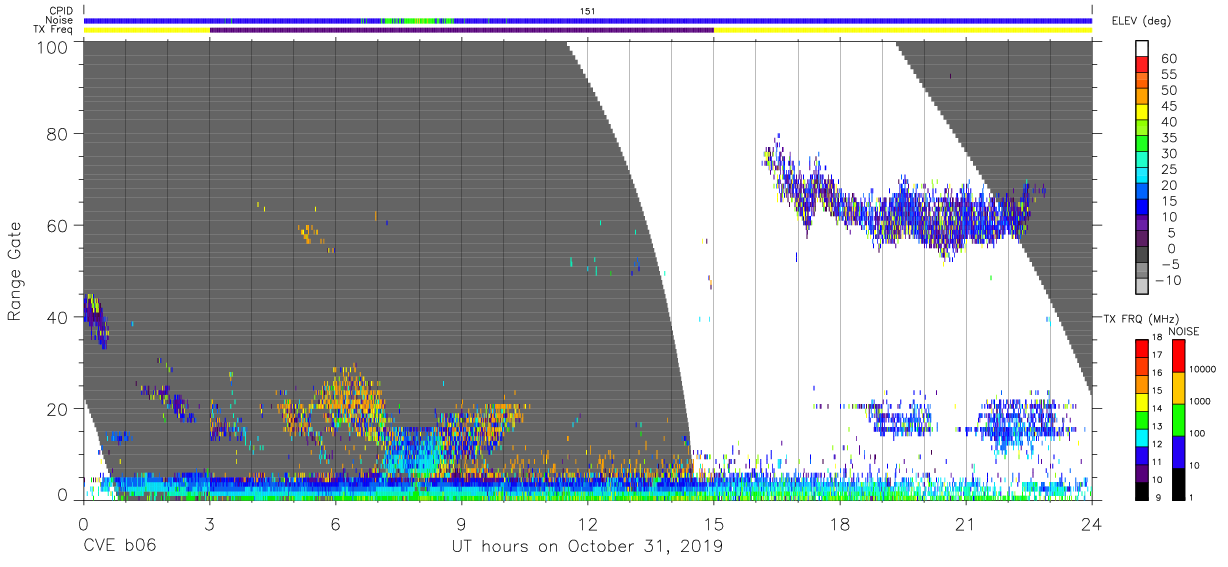Image resolution: width=1228 pixels, height=567 pixels.
Task: Click the CPID value 151
Action: pos(587,10)
